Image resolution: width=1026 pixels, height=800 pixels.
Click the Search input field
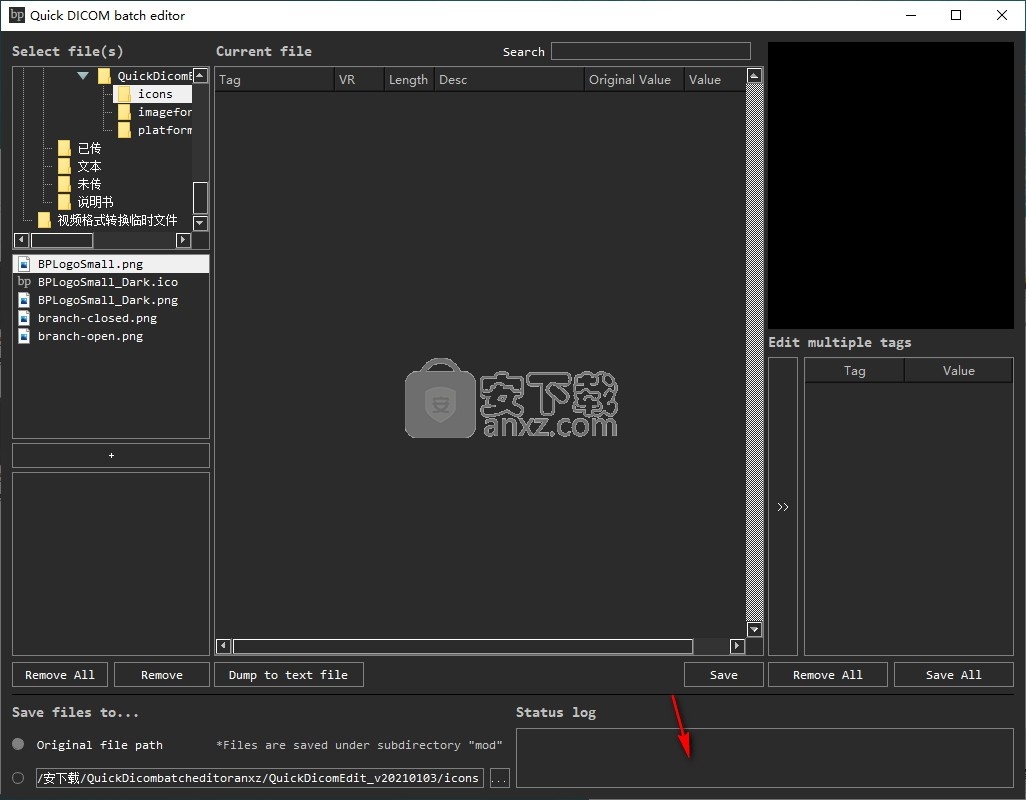[650, 51]
